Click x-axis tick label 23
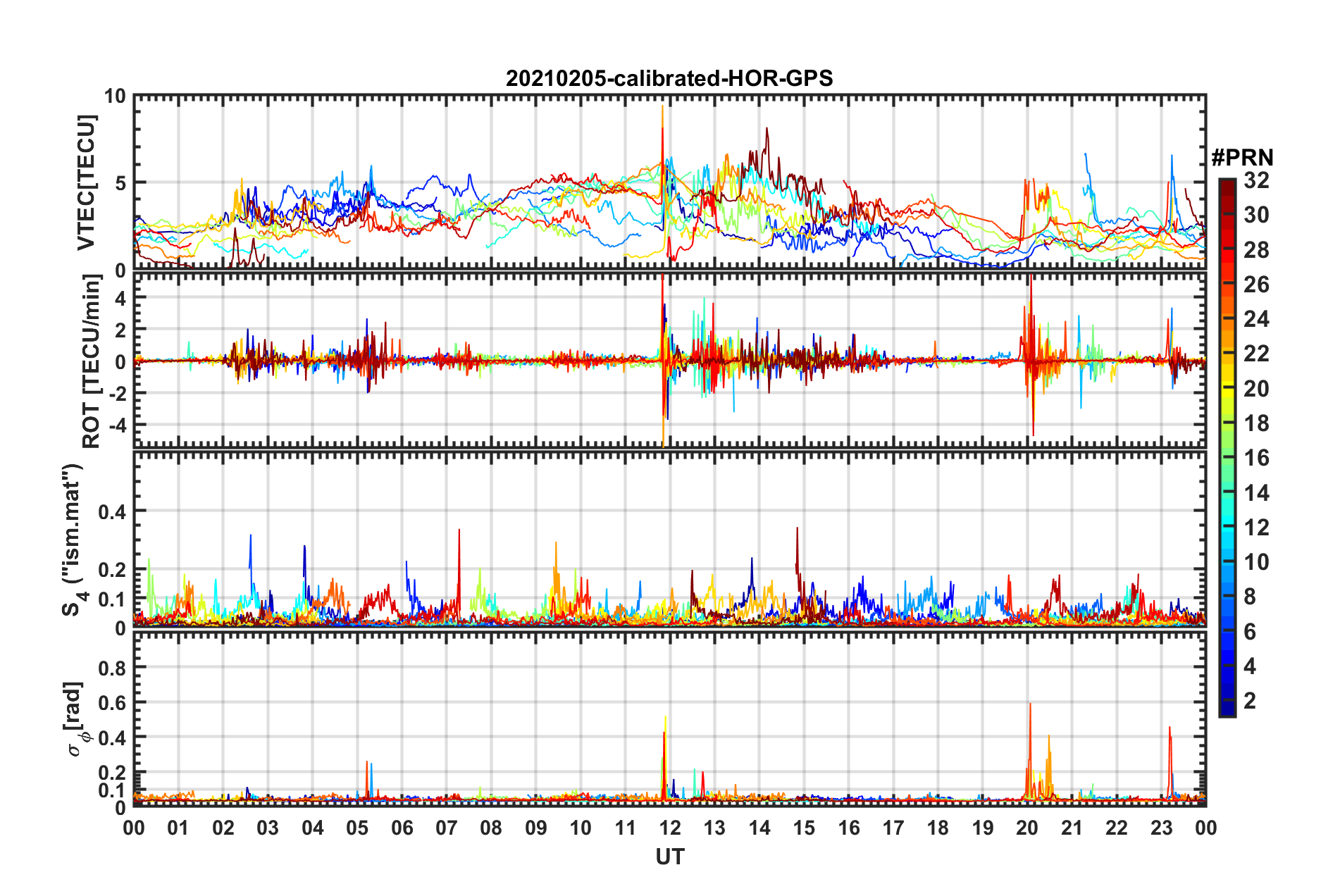This screenshot has height=896, width=1340. tap(1162, 828)
